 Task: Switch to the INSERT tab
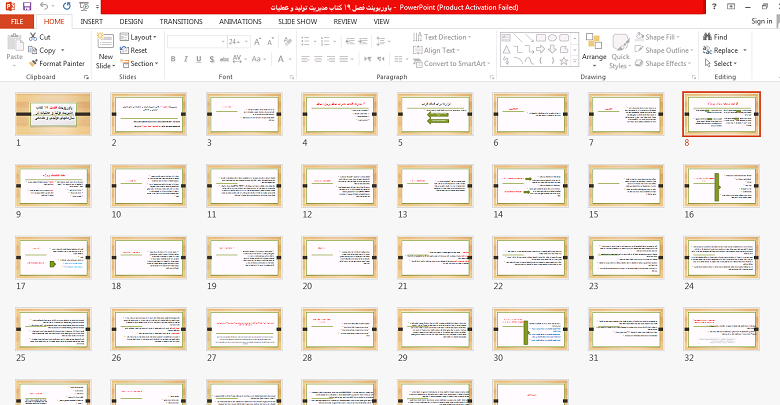coord(92,21)
